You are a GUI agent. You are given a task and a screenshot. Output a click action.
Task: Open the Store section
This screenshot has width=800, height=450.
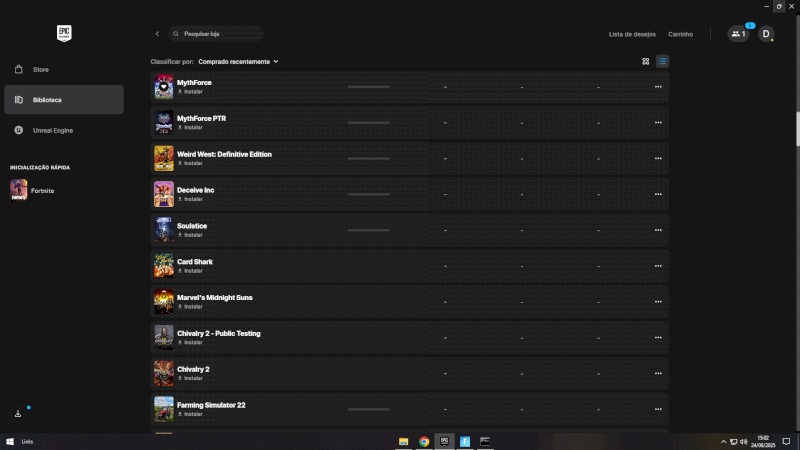40,70
